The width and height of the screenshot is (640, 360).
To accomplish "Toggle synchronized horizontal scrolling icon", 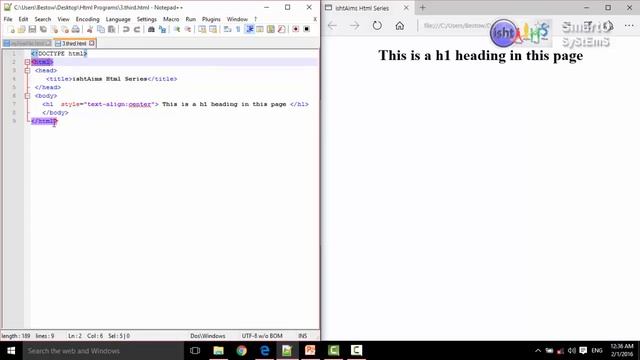I will click(x=213, y=29).
